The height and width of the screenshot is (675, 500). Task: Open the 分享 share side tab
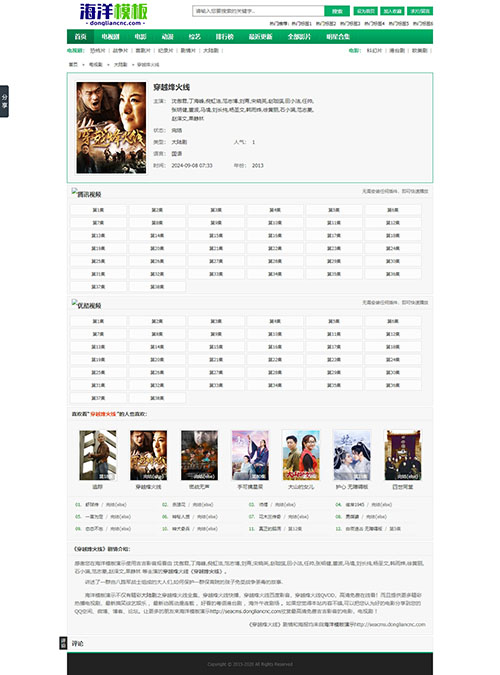tap(4, 101)
